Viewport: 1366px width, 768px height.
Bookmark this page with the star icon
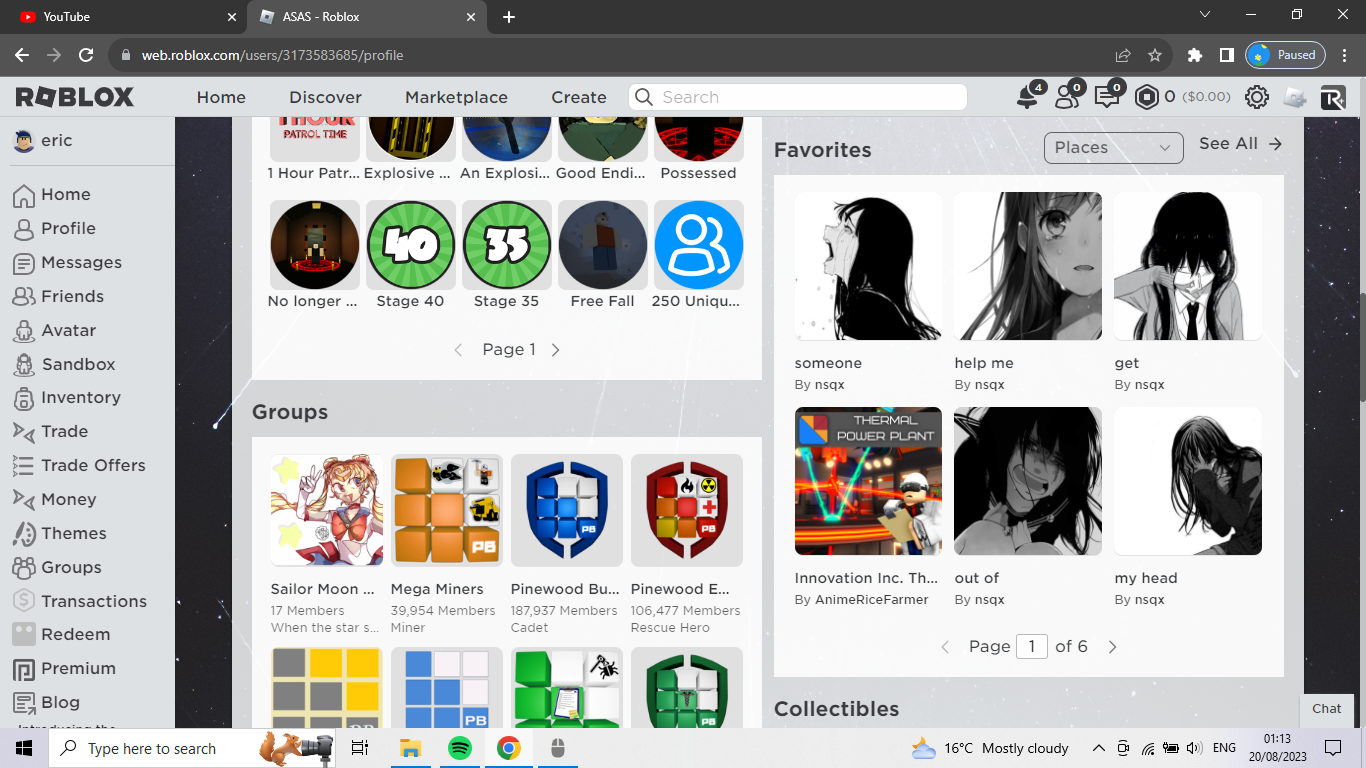tap(1155, 55)
